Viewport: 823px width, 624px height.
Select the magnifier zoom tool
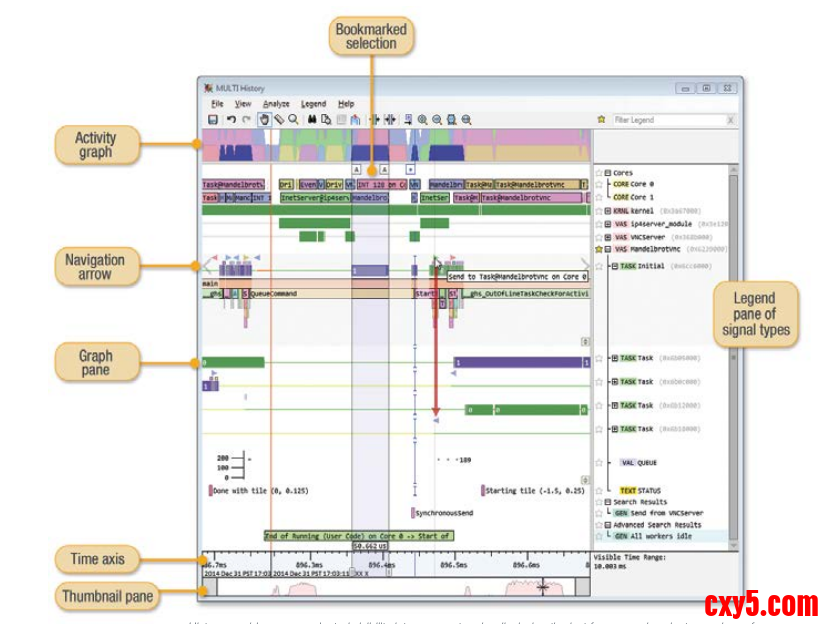(293, 120)
